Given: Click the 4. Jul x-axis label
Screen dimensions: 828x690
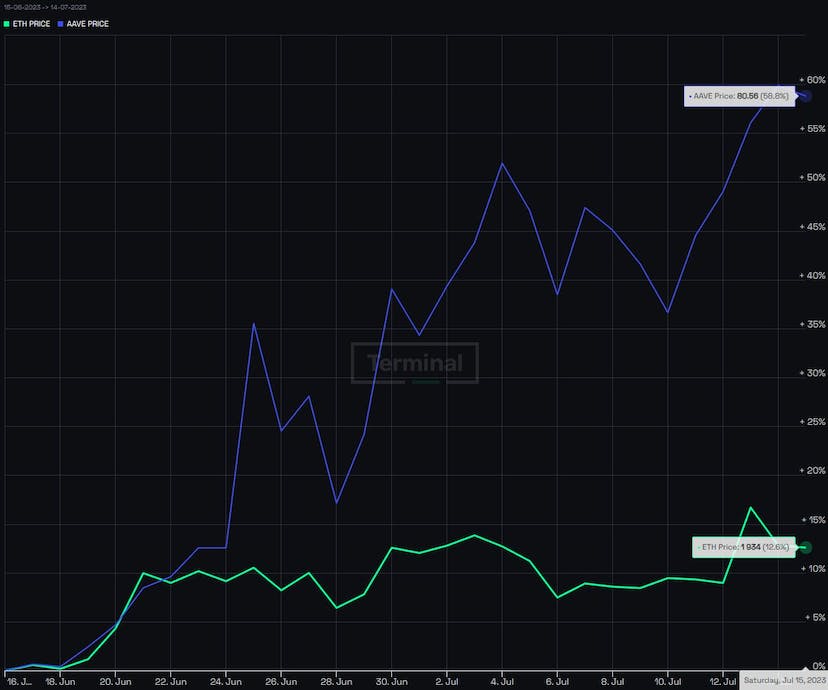Looking at the screenshot, I should pyautogui.click(x=503, y=680).
